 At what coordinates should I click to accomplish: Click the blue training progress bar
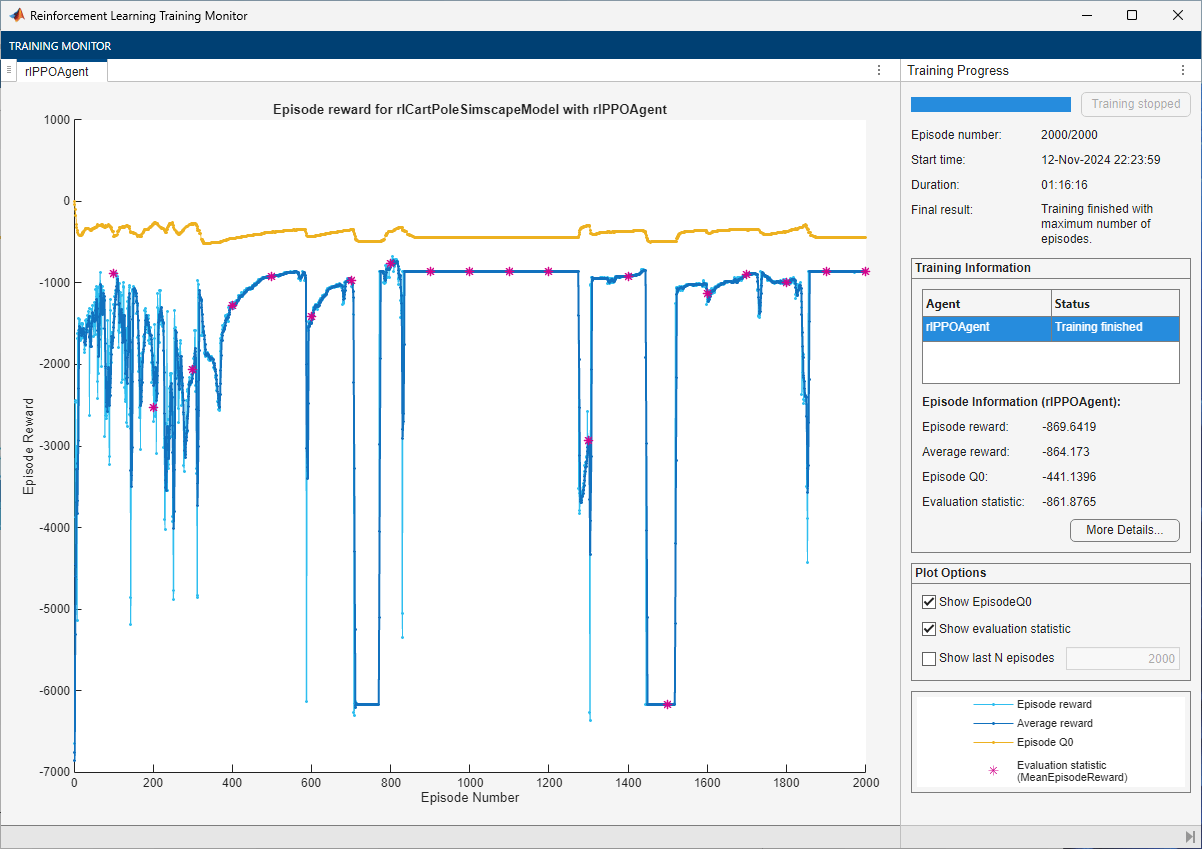[x=990, y=104]
